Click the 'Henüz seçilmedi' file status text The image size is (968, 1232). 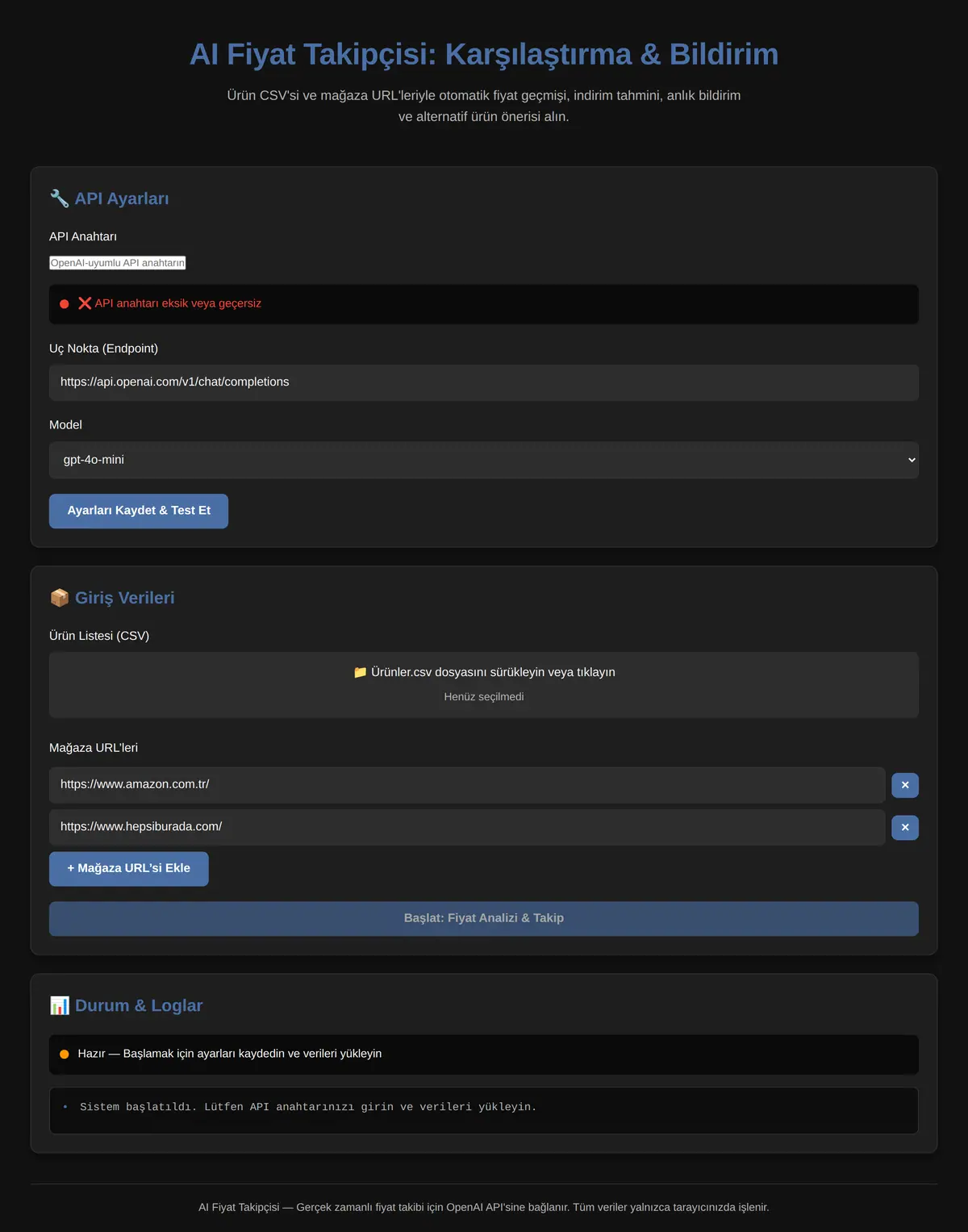tap(484, 697)
